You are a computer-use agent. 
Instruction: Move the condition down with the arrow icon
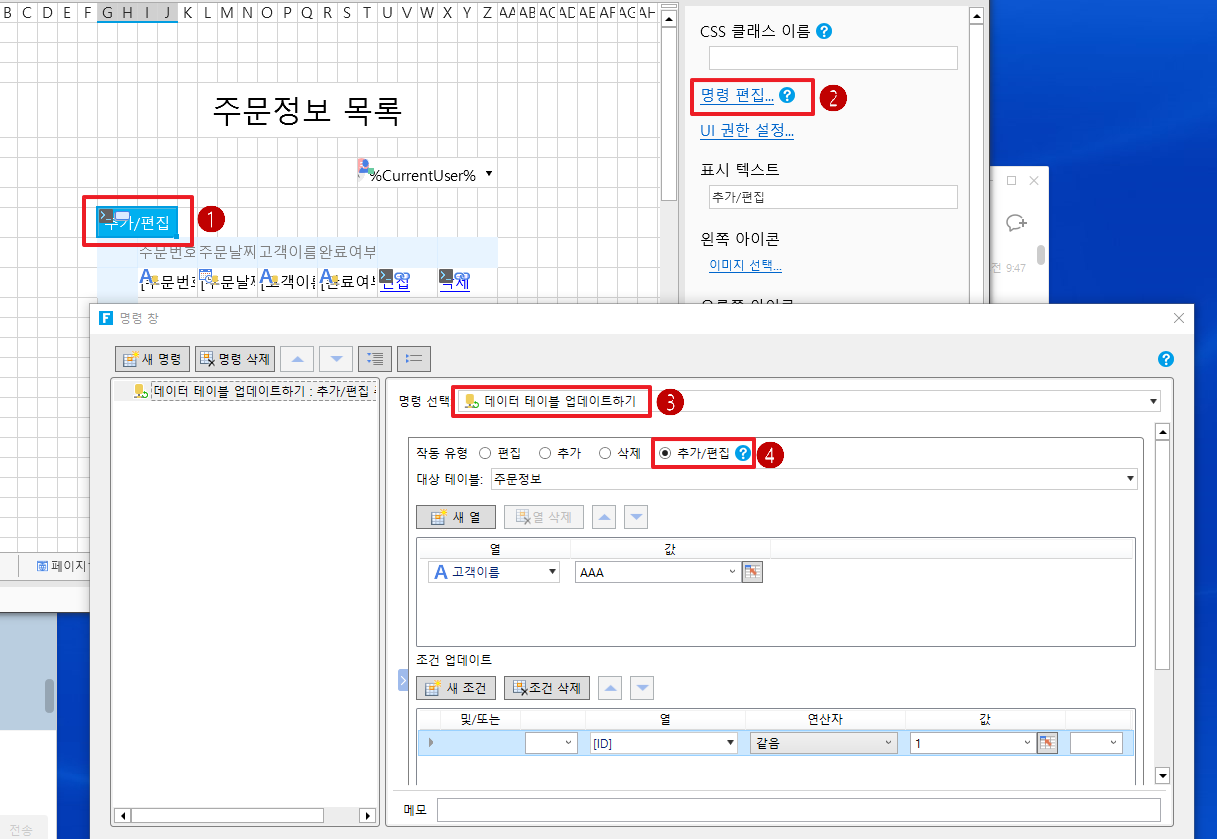(x=642, y=688)
